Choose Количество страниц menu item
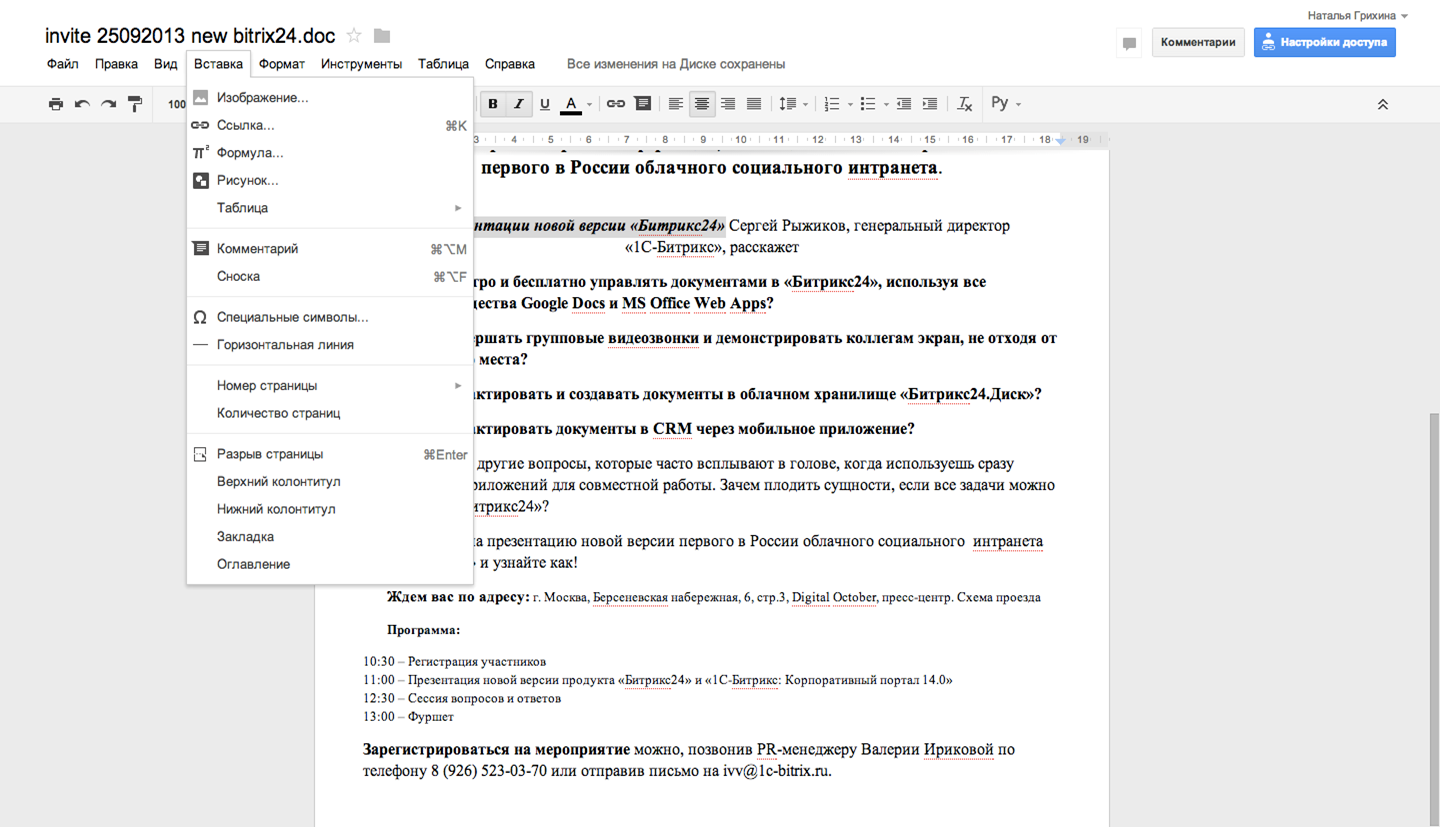1440x827 pixels. click(330, 413)
